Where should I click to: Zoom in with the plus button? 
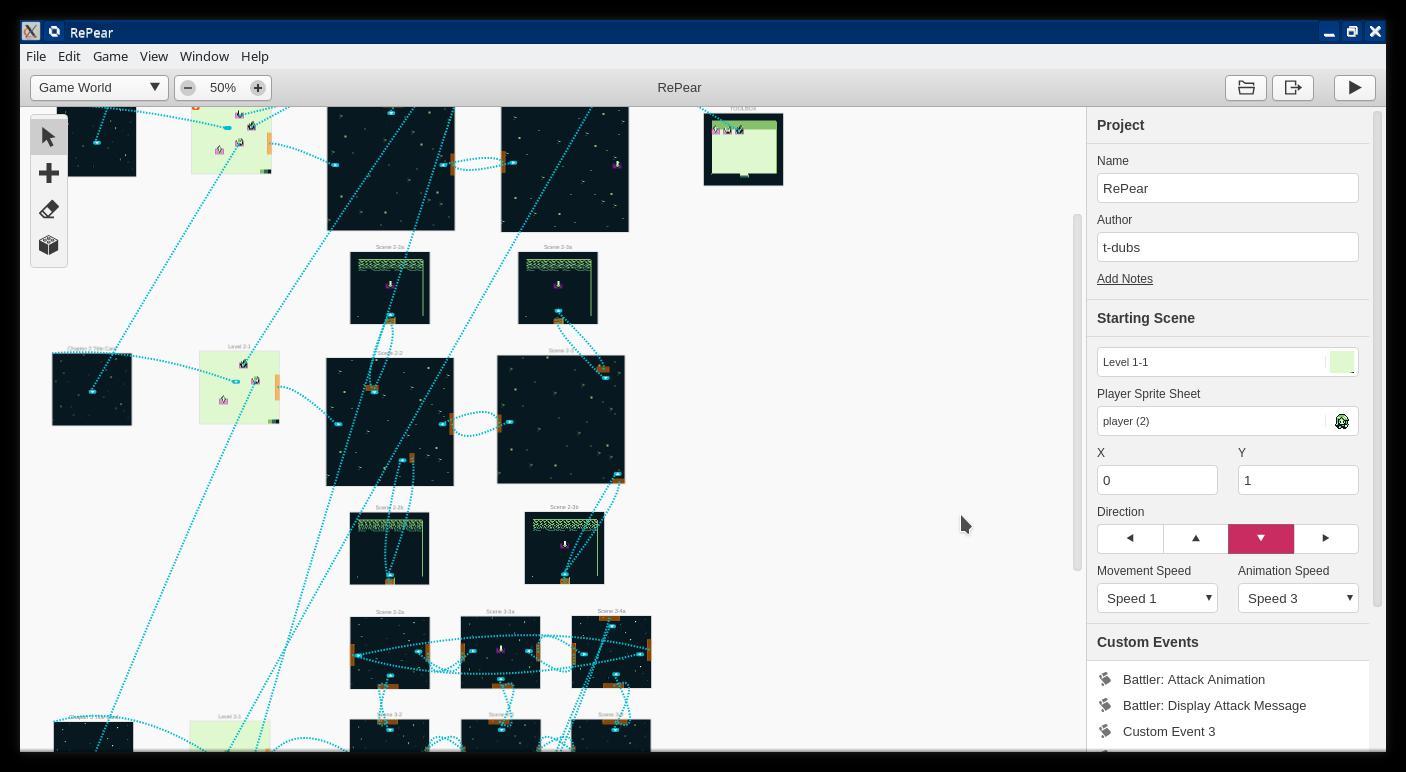[257, 88]
